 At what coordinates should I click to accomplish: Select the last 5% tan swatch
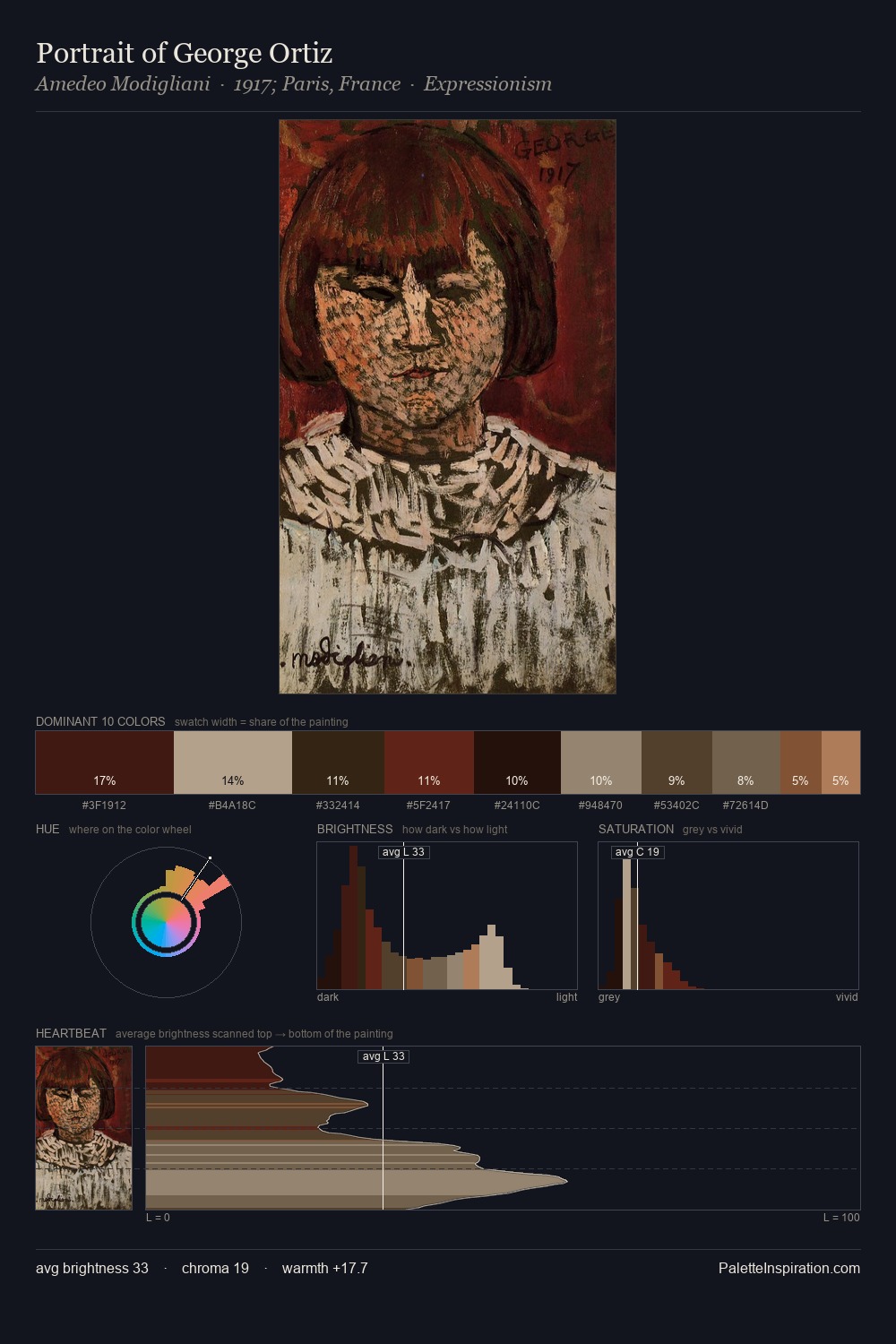tap(840, 762)
